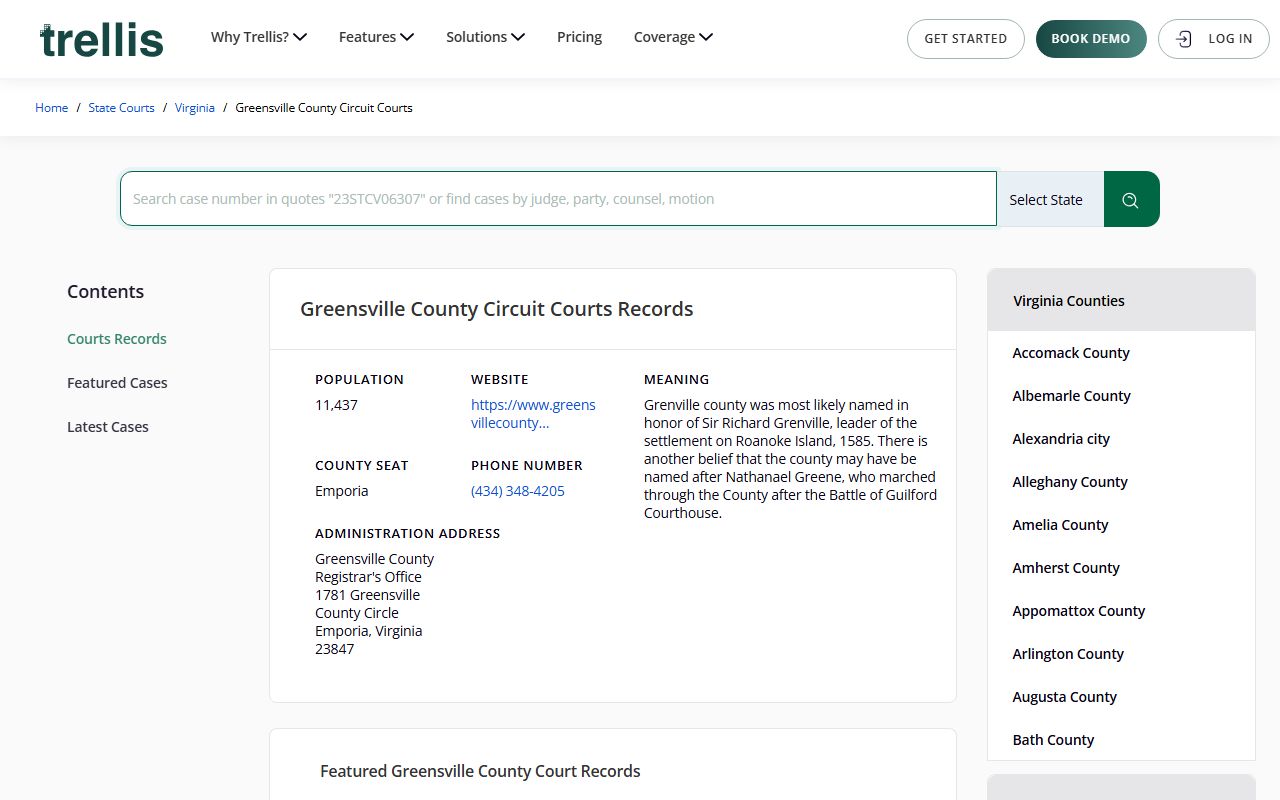
Task: Click the administration address text block
Action: coord(375,604)
